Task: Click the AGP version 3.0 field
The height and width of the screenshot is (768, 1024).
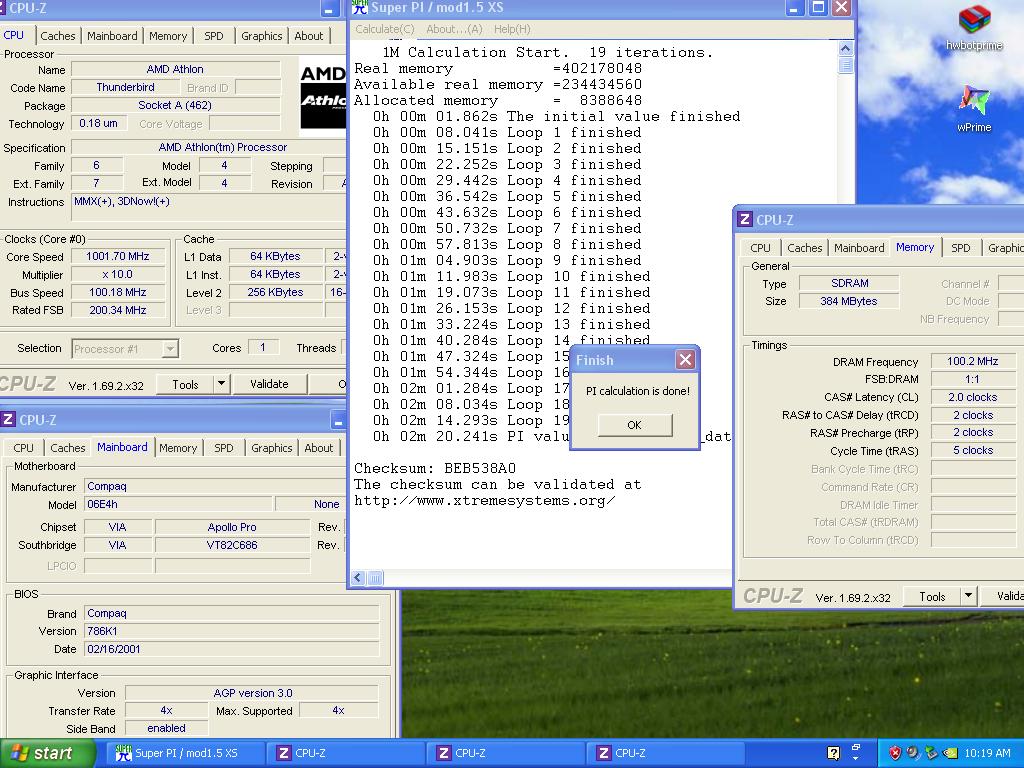Action: (x=252, y=693)
